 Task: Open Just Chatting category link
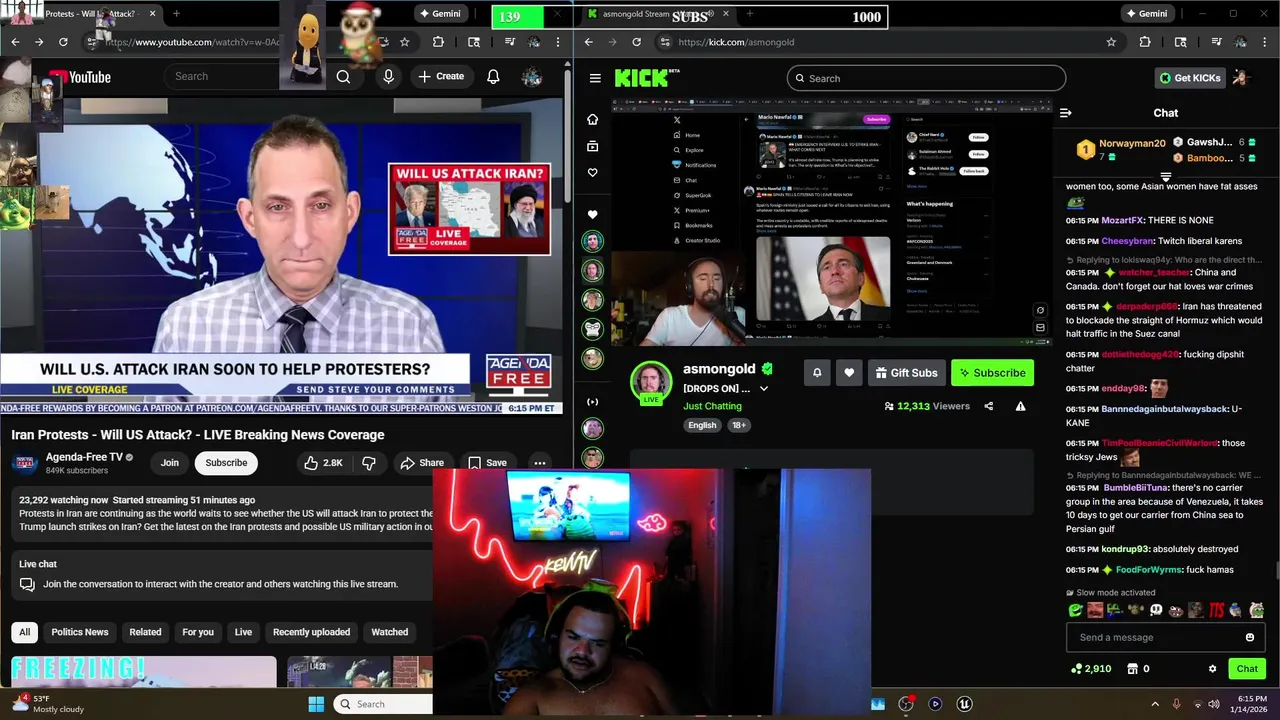(712, 406)
